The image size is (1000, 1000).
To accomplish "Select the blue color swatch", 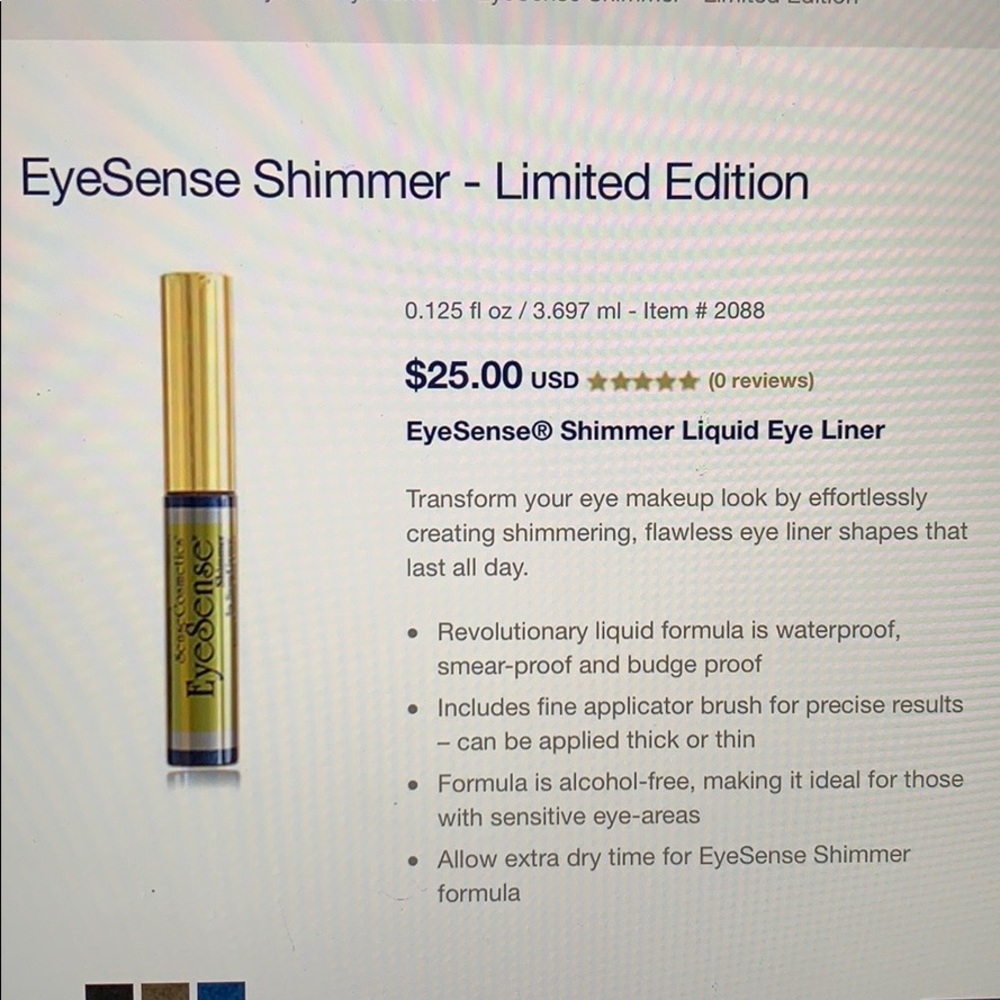I will 221,991.
